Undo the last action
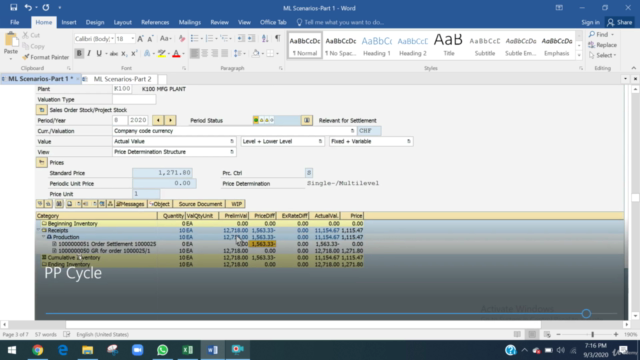The width and height of the screenshot is (640, 360). click(x=28, y=8)
